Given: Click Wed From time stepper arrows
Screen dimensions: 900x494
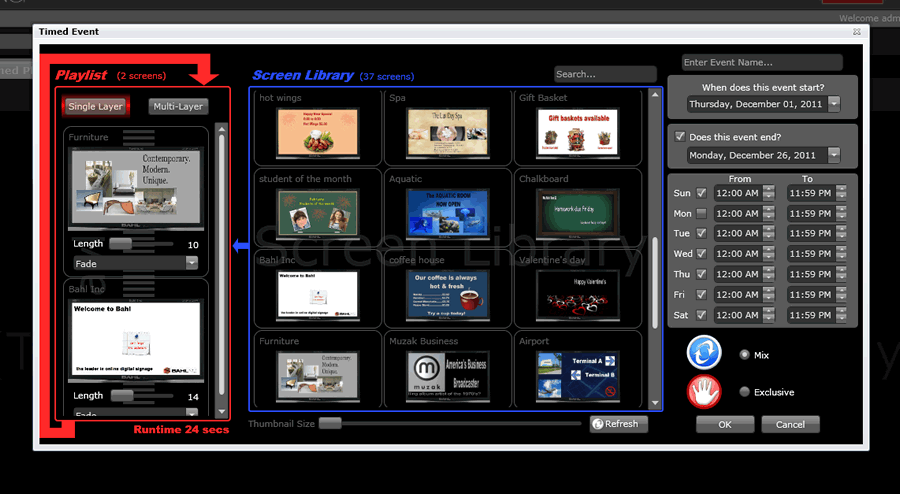Looking at the screenshot, I should point(769,254).
